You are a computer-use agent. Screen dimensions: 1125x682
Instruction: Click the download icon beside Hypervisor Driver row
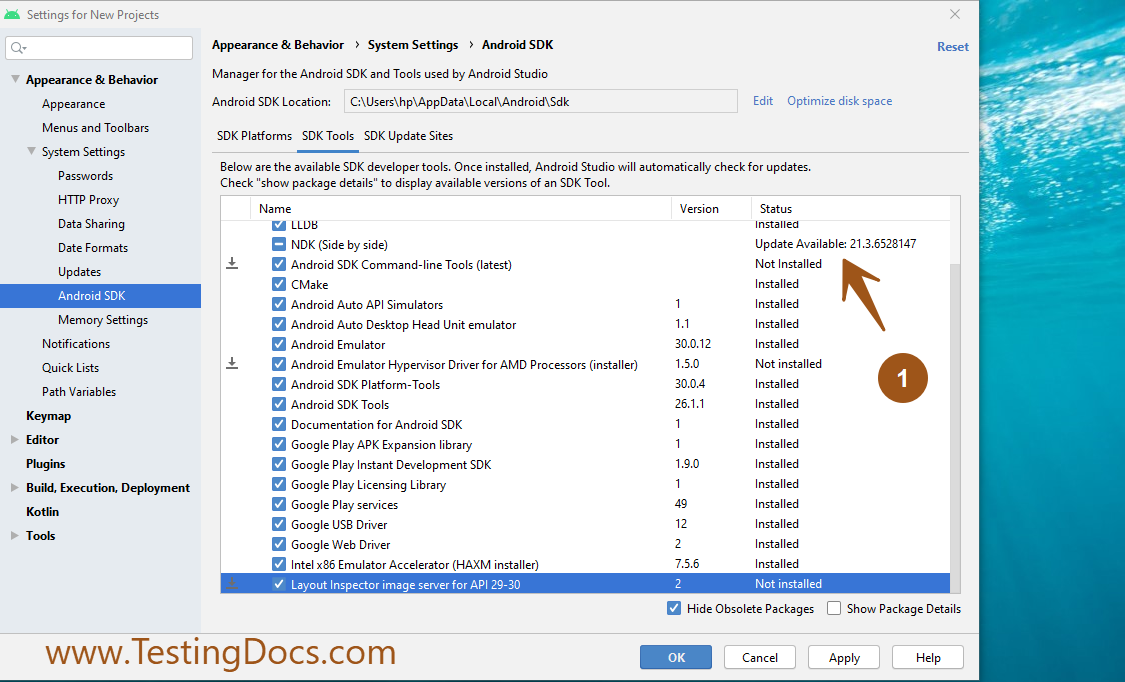coord(232,364)
